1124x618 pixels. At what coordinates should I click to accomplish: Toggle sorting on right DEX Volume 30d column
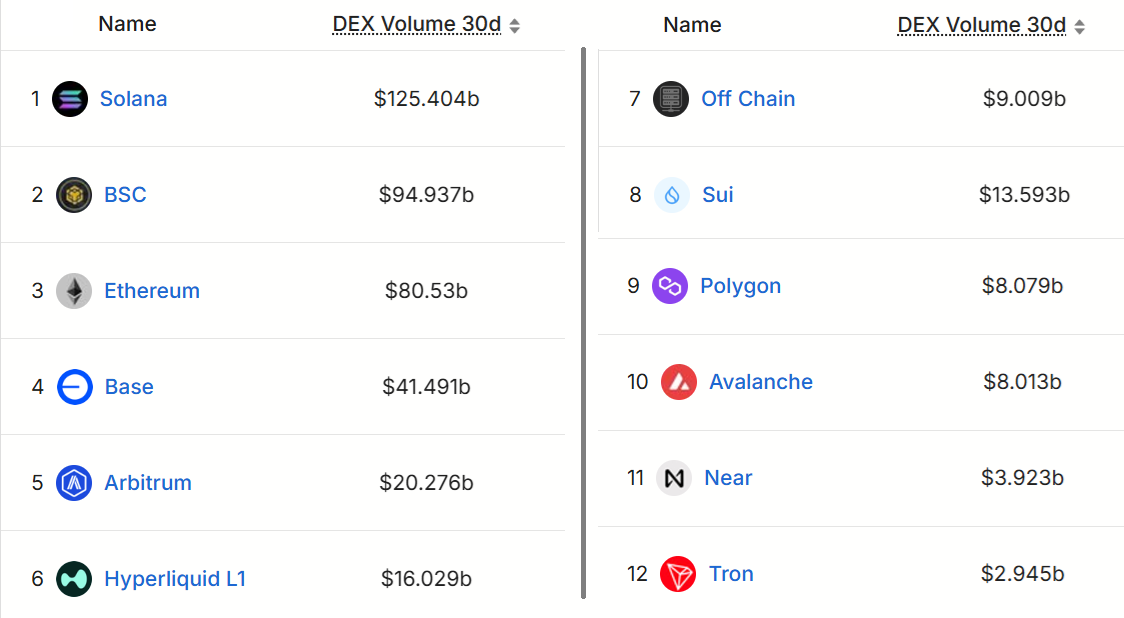(984, 24)
